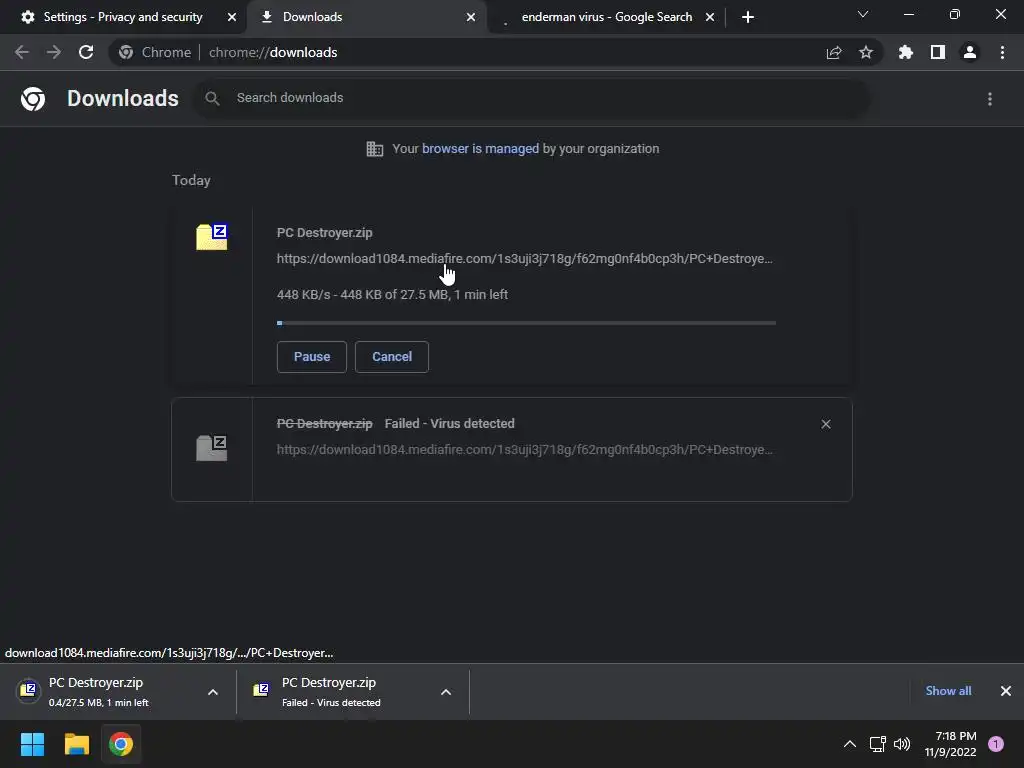Go back using the browser back arrow

[x=22, y=52]
